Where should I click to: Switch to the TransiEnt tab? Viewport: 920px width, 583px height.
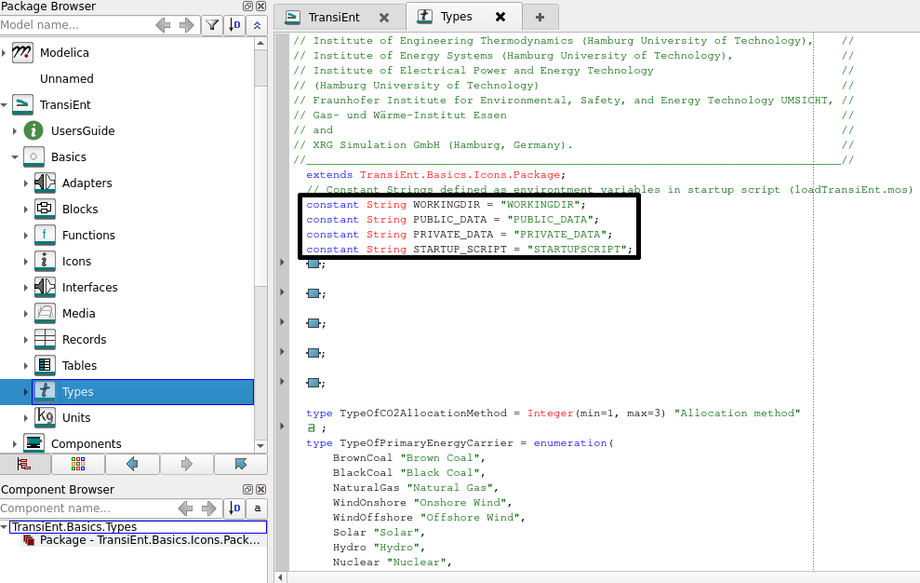click(339, 17)
